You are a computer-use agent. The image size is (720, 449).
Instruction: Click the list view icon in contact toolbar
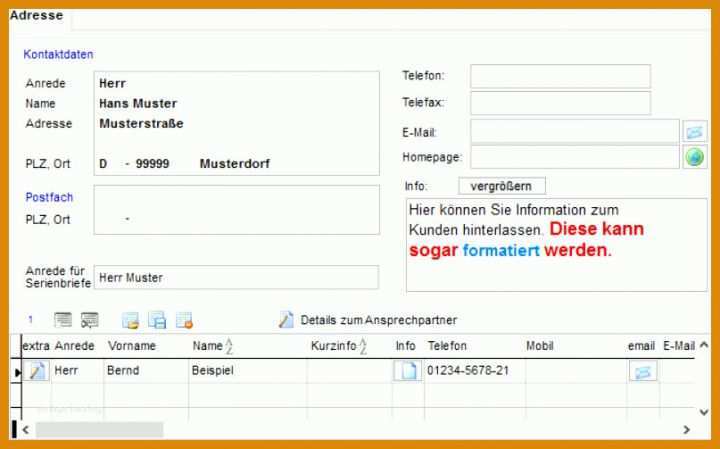click(x=63, y=320)
